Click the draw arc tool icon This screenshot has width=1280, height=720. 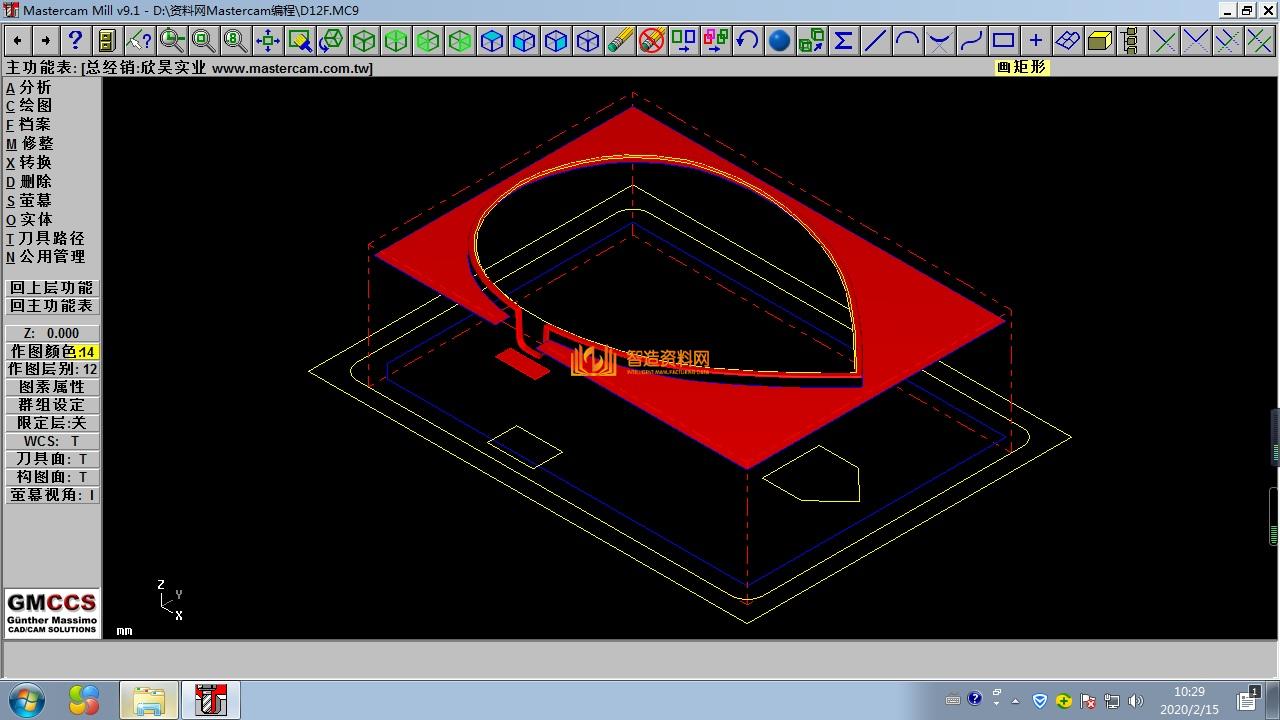pos(907,41)
